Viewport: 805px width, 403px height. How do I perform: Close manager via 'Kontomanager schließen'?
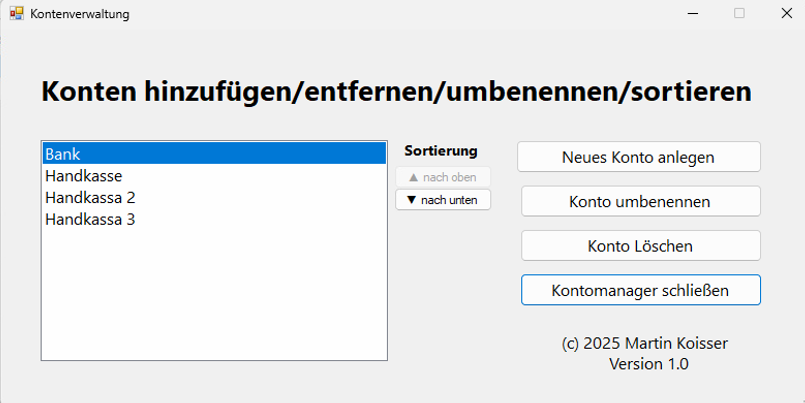(x=640, y=290)
